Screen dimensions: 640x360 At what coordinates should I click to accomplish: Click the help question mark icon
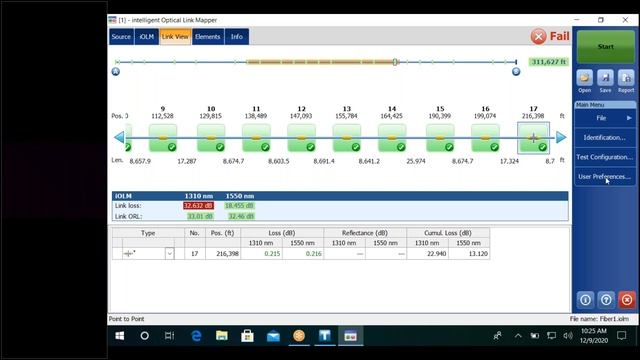point(606,300)
